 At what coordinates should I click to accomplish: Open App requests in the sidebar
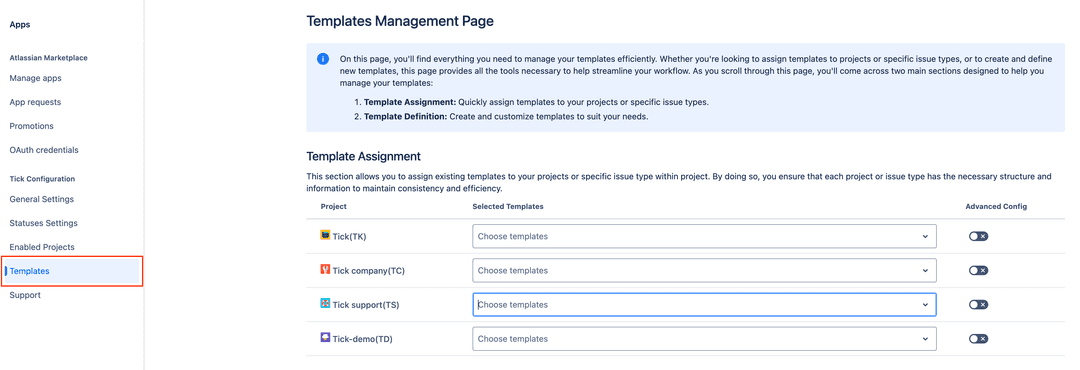pos(35,102)
